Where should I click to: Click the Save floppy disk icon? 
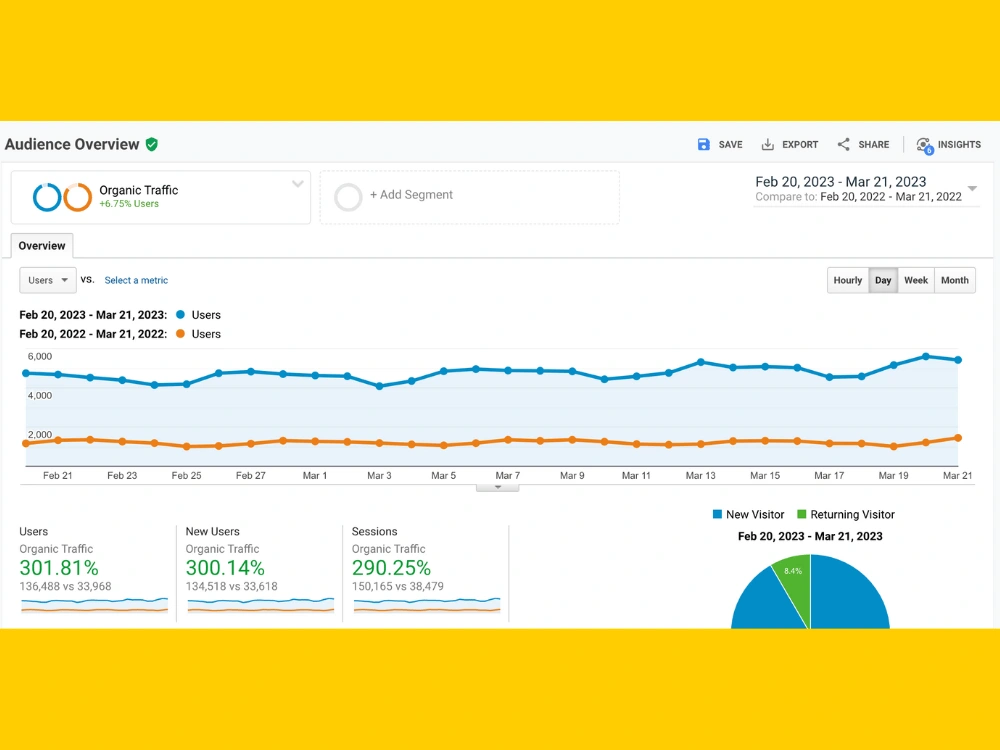(703, 145)
